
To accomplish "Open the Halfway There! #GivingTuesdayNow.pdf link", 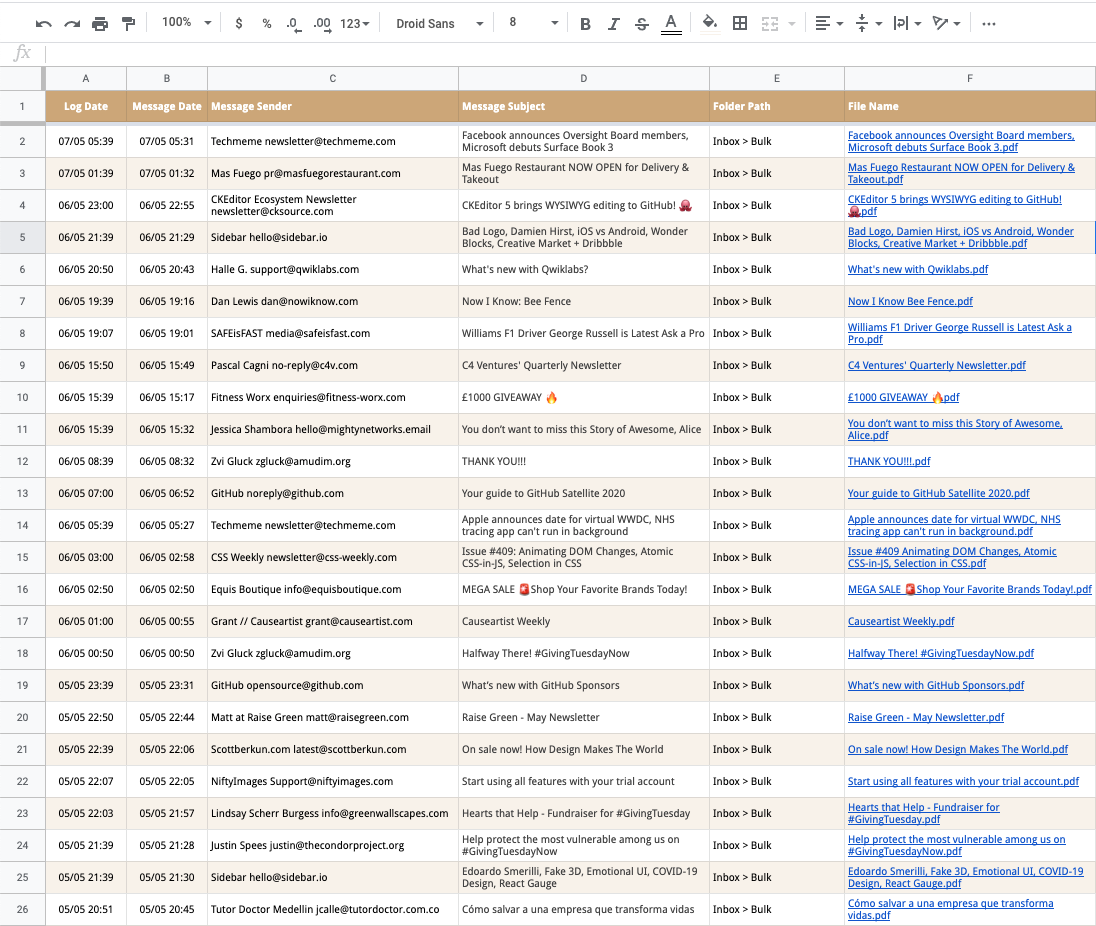I will (x=941, y=654).
